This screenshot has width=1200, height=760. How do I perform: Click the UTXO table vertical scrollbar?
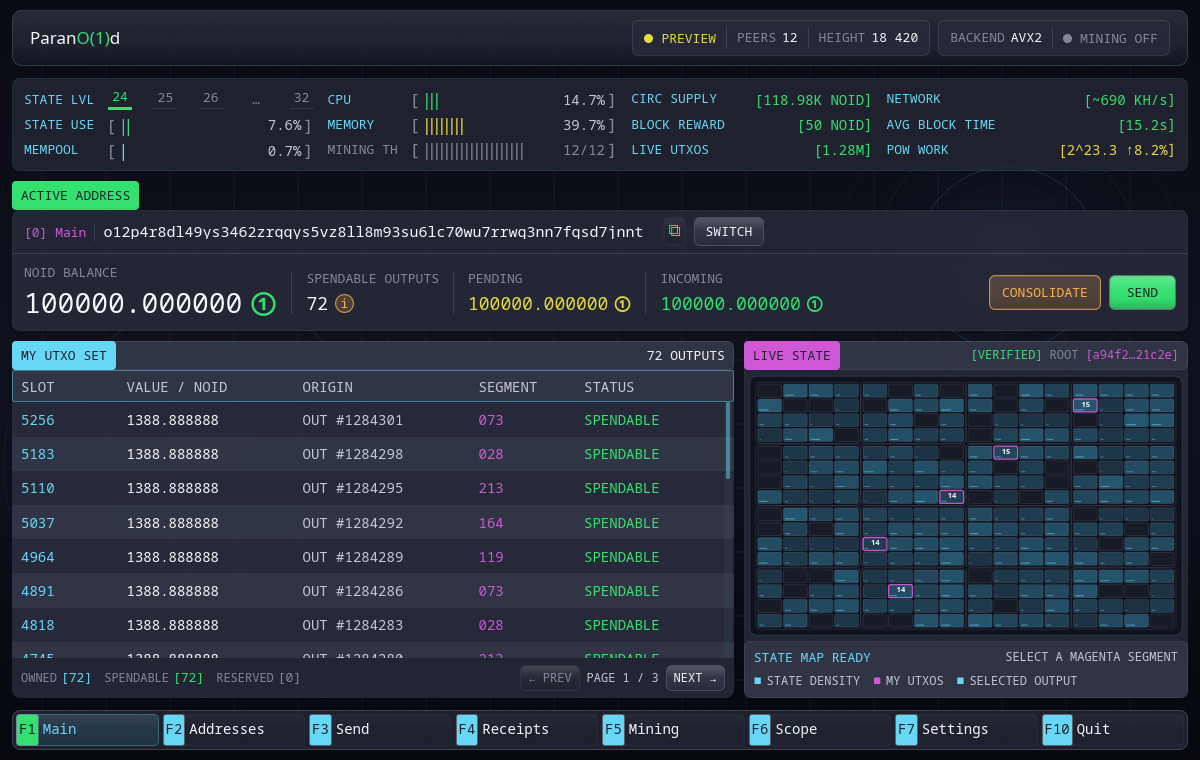pyautogui.click(x=729, y=440)
